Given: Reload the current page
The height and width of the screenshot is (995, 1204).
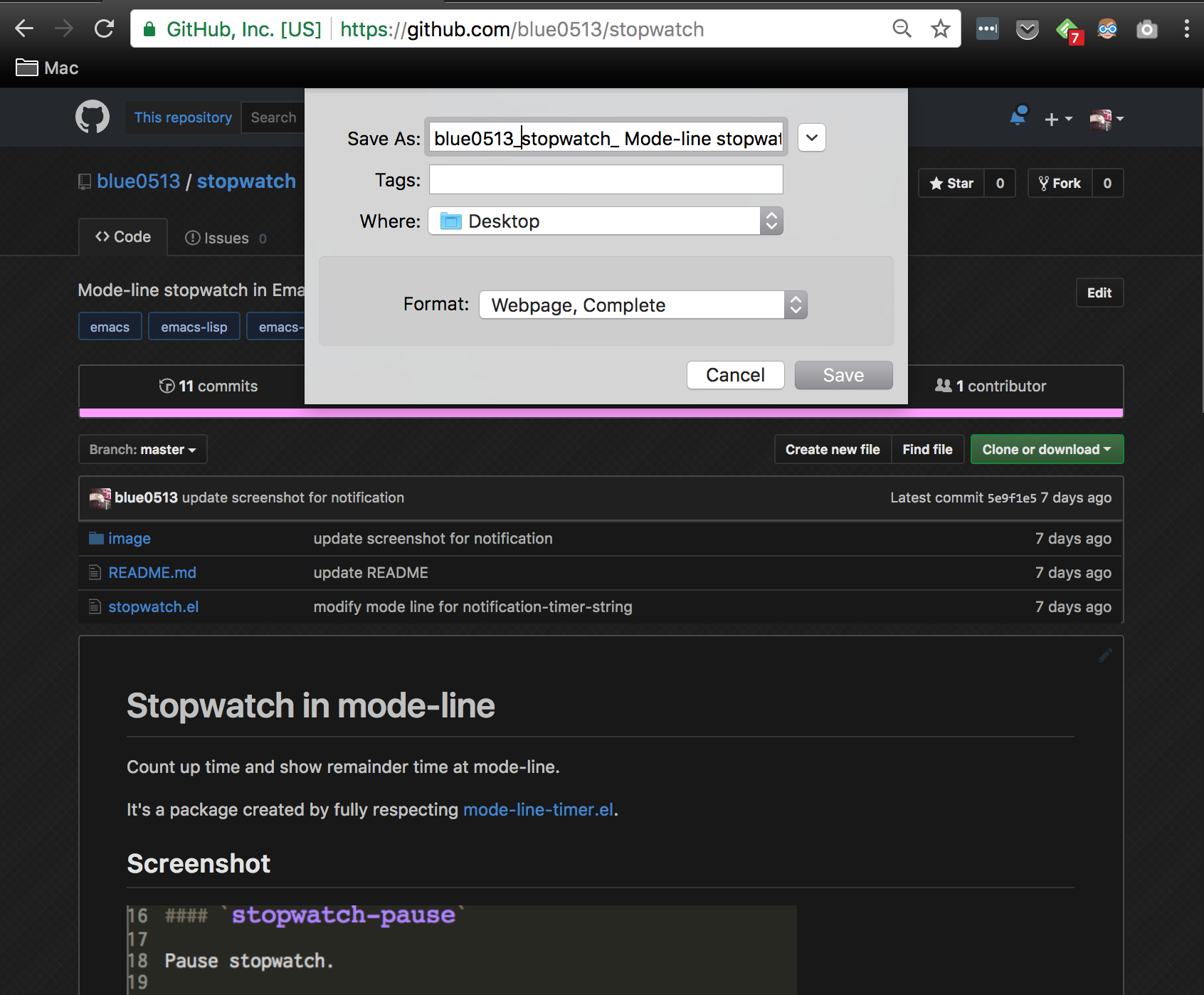Looking at the screenshot, I should 104,28.
